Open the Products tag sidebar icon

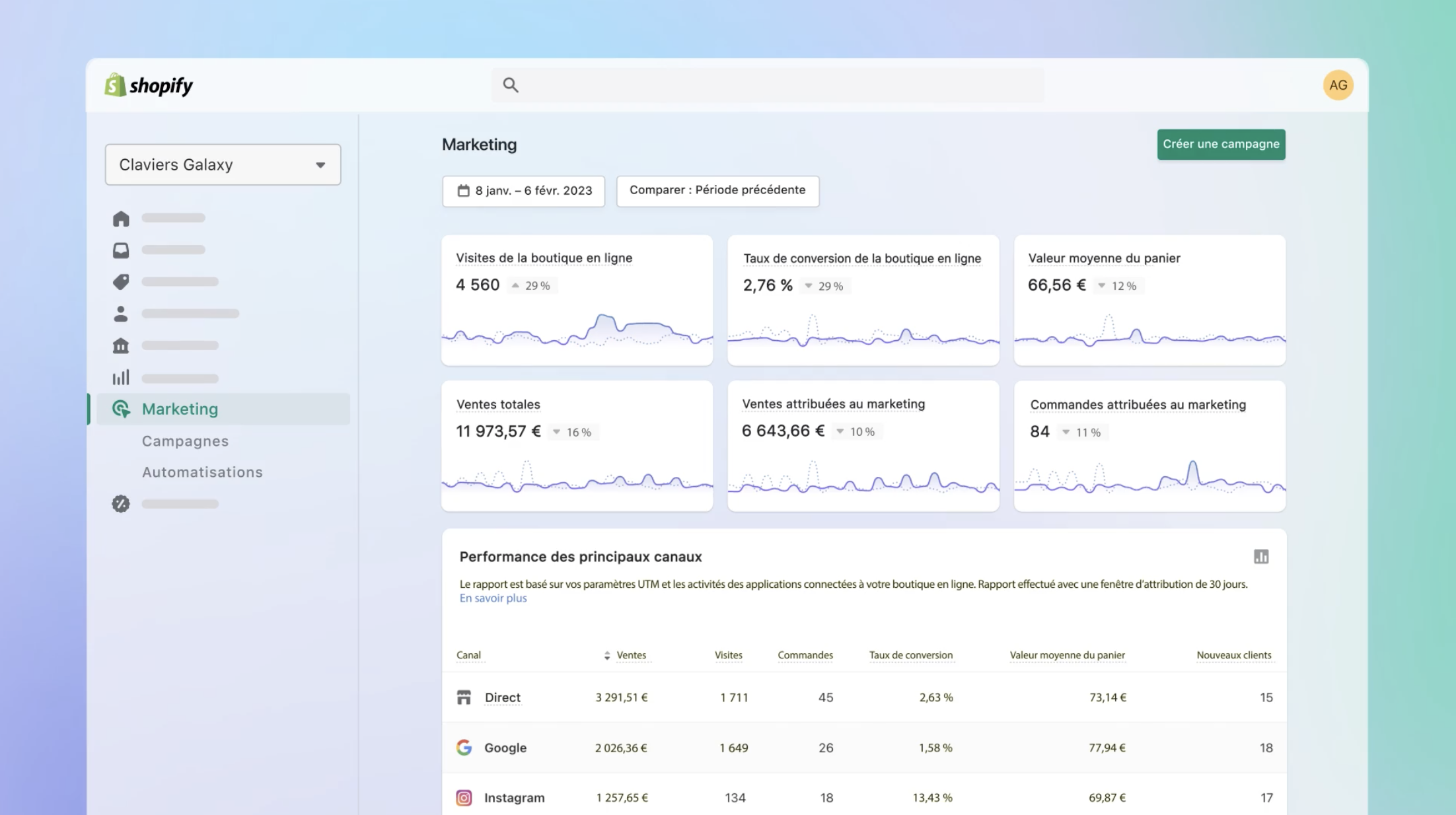pos(121,282)
